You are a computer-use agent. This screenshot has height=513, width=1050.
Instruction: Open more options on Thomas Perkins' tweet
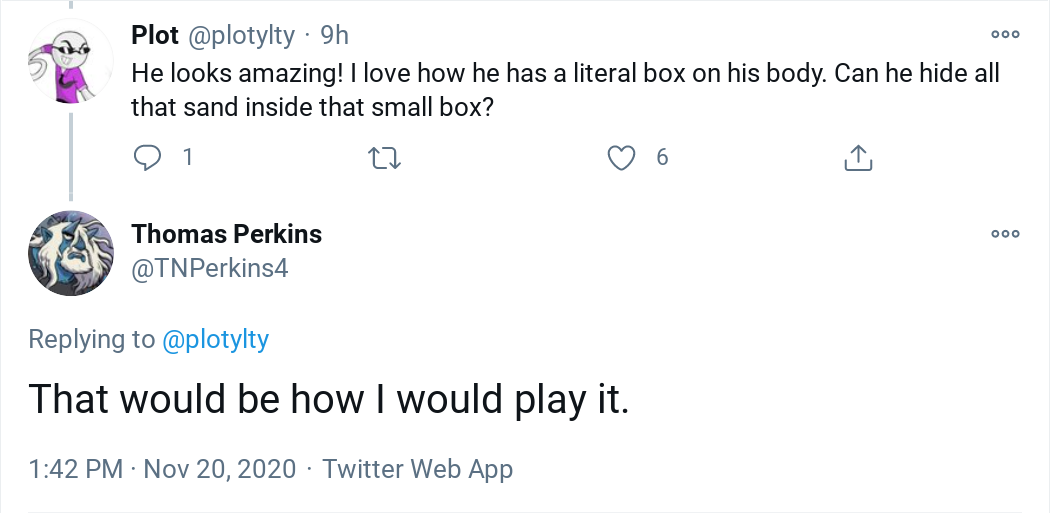tap(1005, 234)
